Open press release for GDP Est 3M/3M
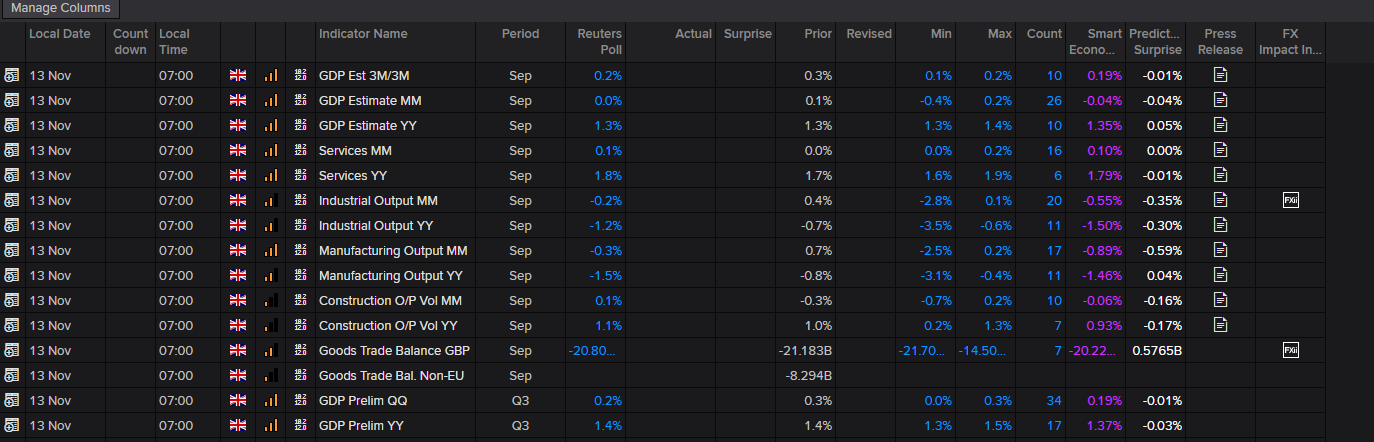The image size is (1374, 442). point(1220,75)
